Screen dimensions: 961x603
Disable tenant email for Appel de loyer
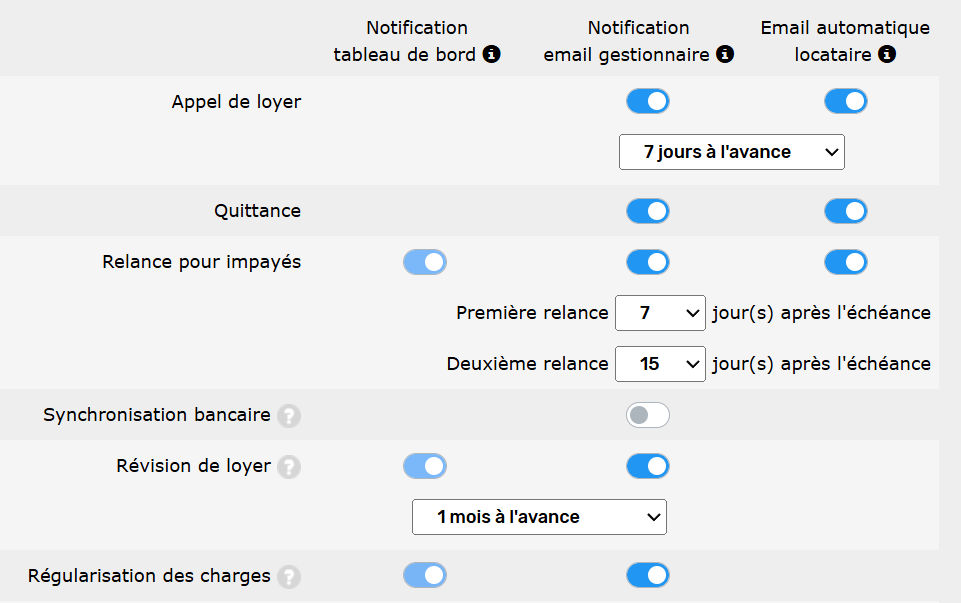point(845,101)
